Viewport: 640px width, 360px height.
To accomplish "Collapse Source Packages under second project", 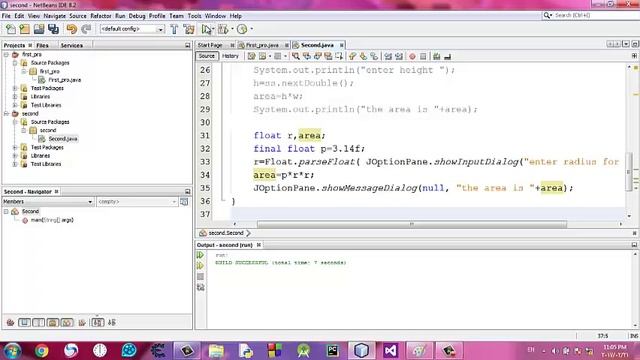I will tap(15, 122).
